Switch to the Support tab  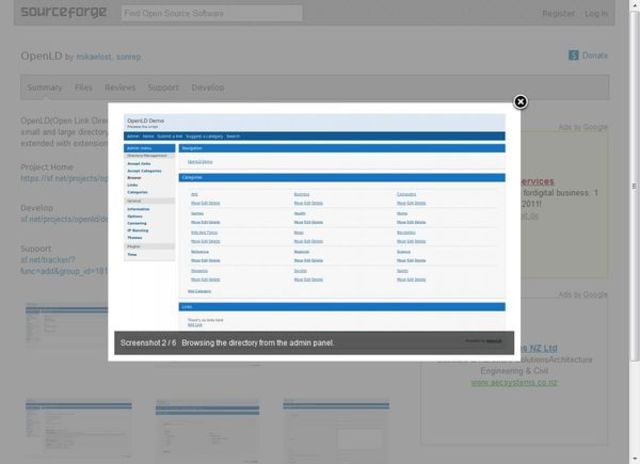pos(163,87)
